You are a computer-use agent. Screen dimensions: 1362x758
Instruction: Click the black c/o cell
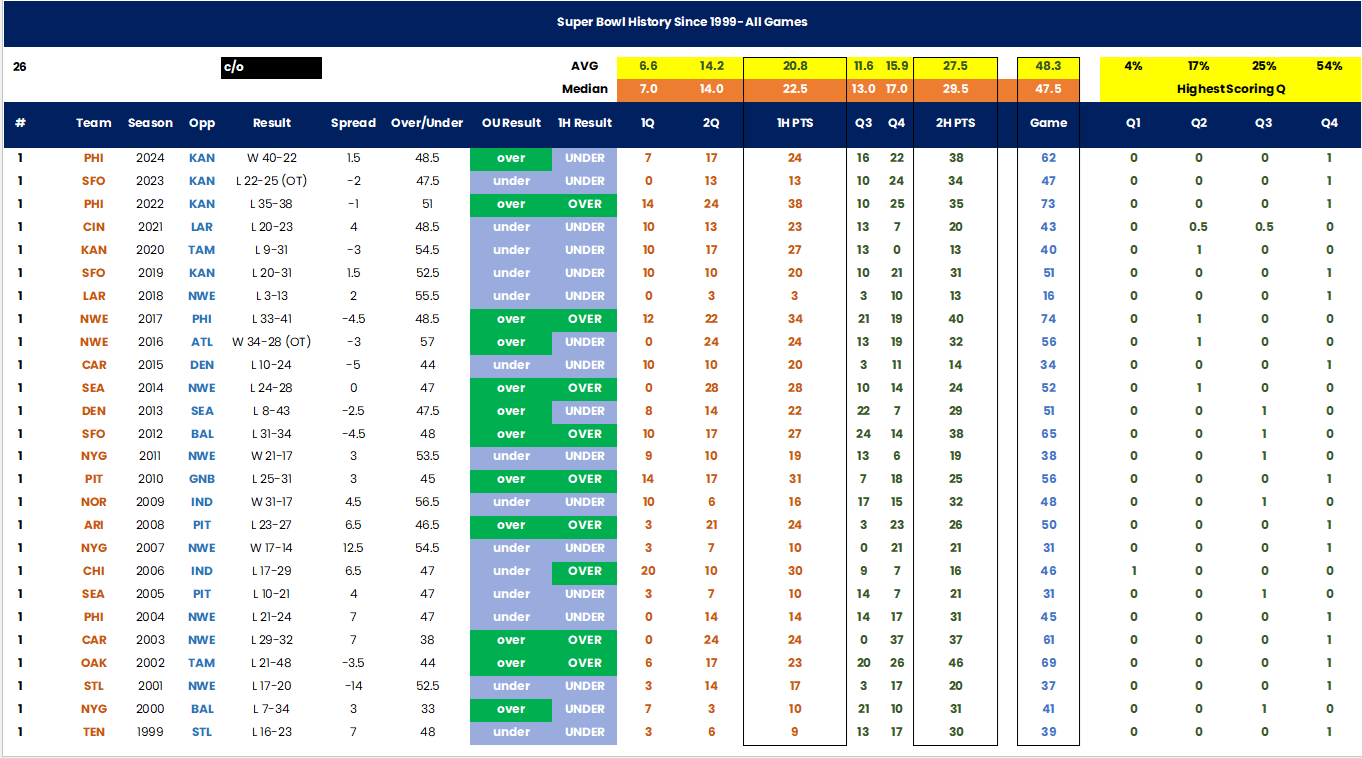[x=271, y=67]
